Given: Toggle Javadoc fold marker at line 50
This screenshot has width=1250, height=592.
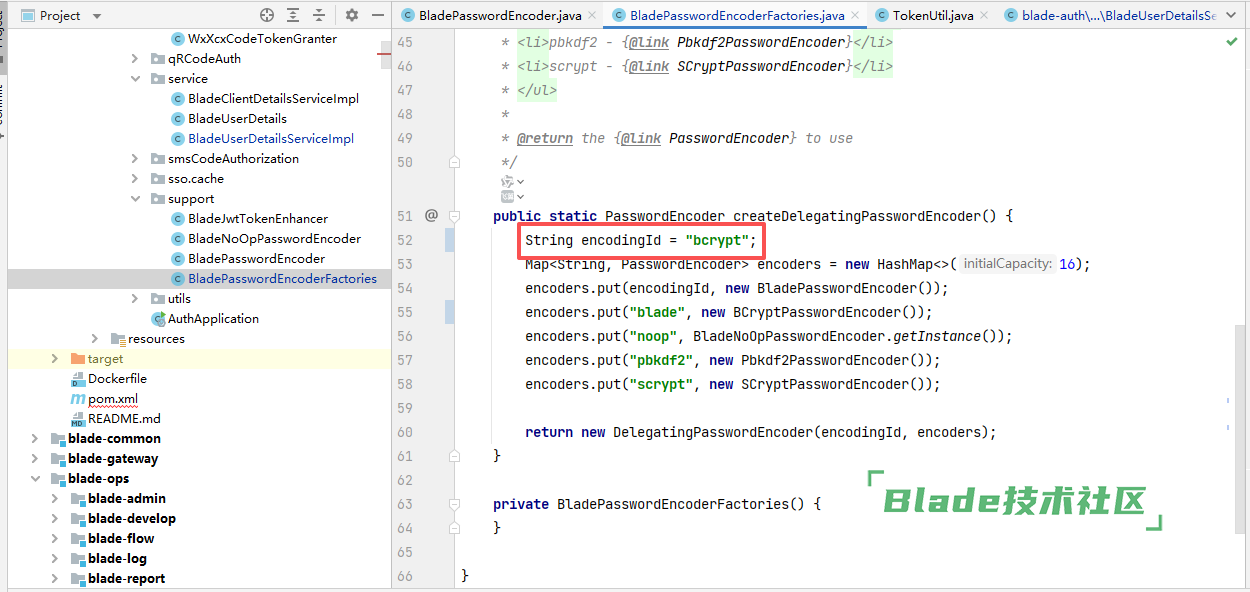Looking at the screenshot, I should click(x=455, y=162).
